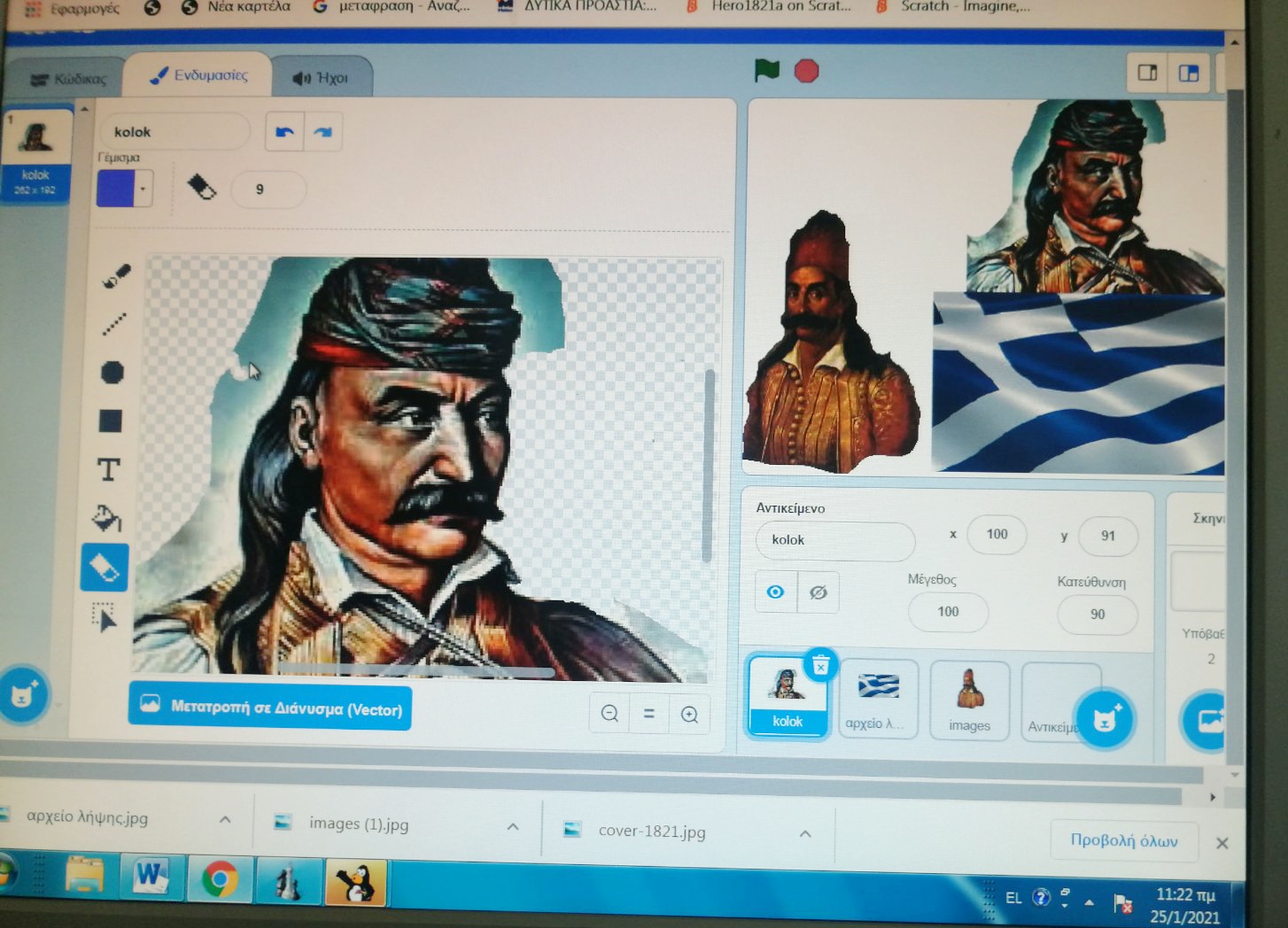Zoom in the costume canvas
This screenshot has height=928, width=1288.
pyautogui.click(x=689, y=715)
